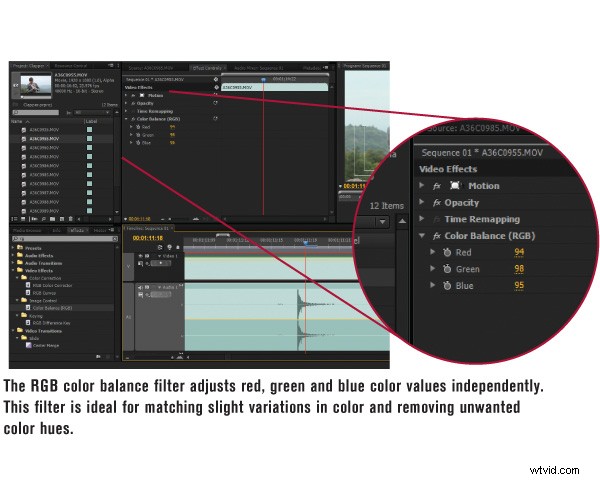Screen dimensions: 600x480
Task: Toggle the Opacity fx button in magnified callout
Action: click(437, 202)
